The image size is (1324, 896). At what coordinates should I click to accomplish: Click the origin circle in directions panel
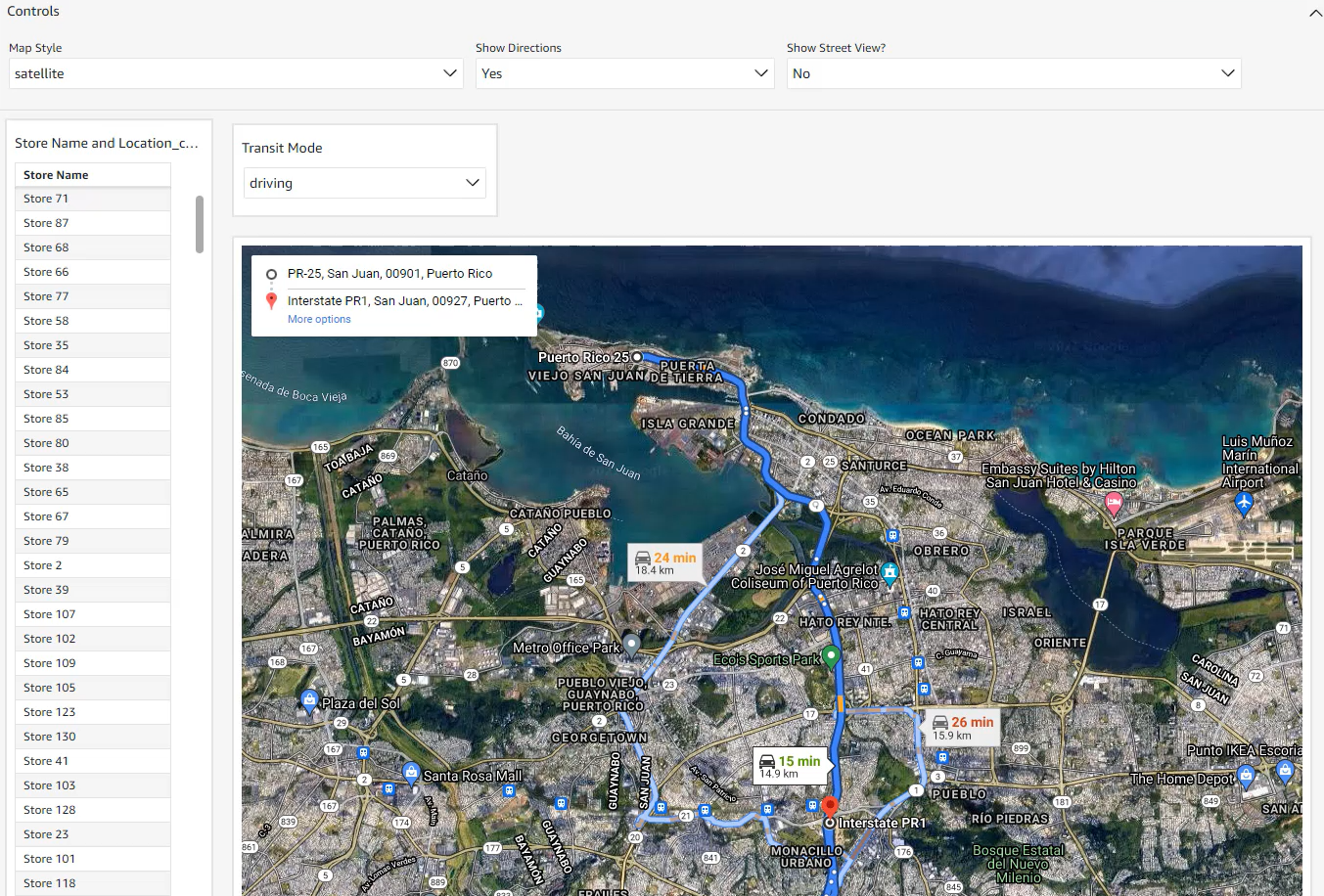(x=272, y=275)
